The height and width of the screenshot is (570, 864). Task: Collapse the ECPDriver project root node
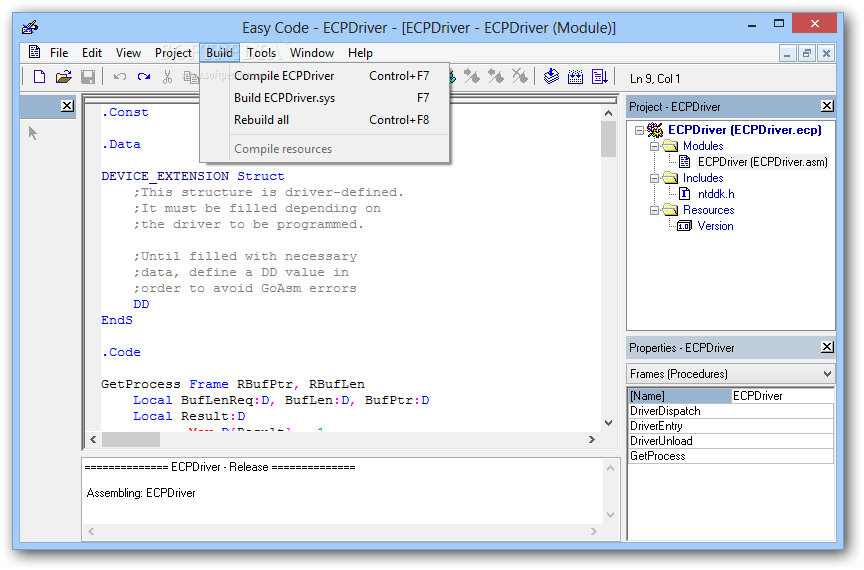click(x=639, y=131)
